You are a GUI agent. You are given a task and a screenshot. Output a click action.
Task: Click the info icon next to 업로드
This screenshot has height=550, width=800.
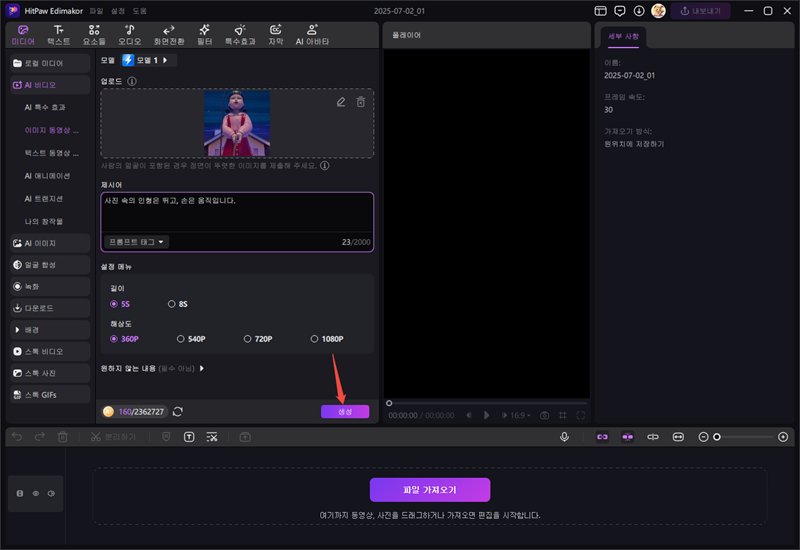pos(132,81)
